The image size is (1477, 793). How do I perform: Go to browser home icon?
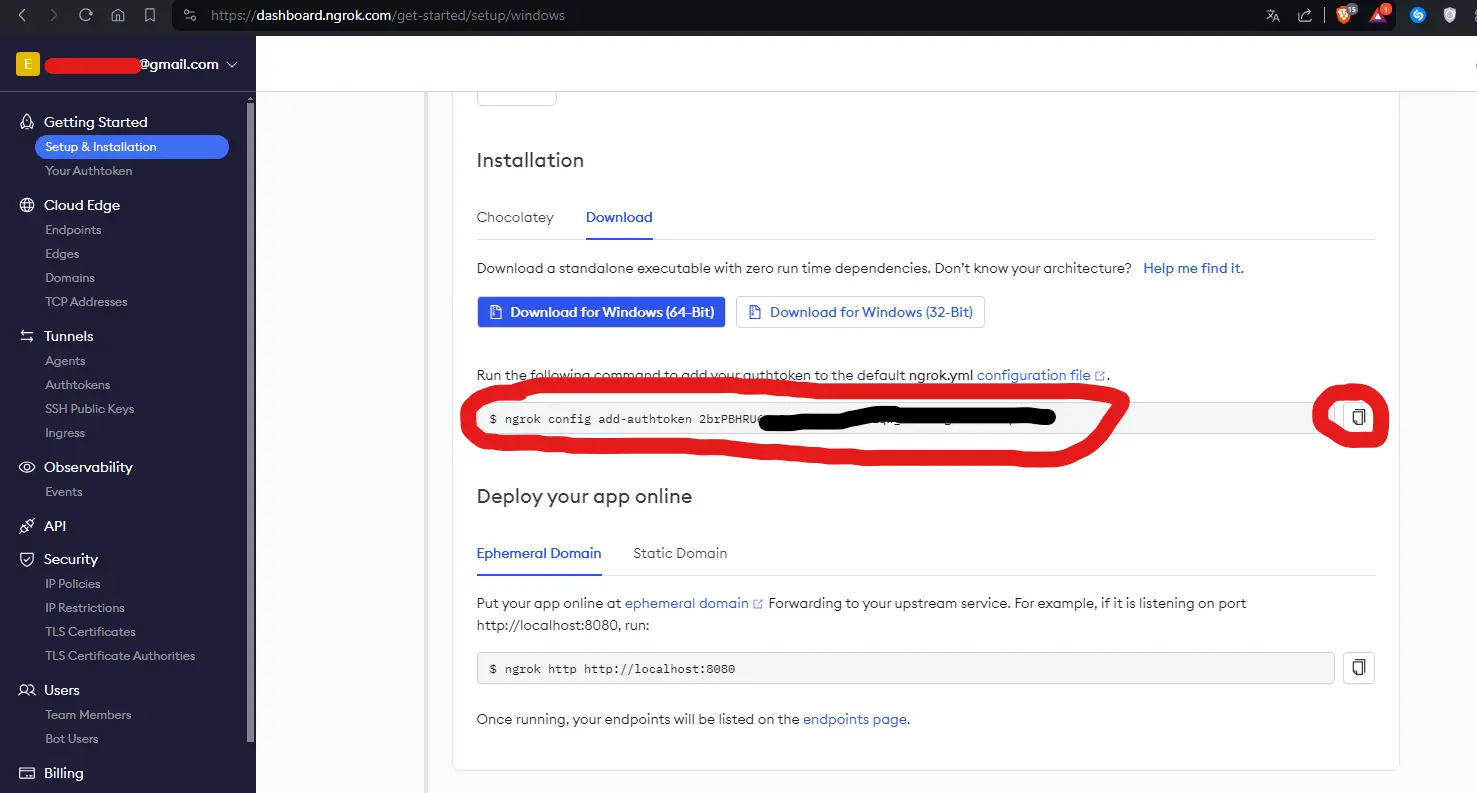[118, 15]
